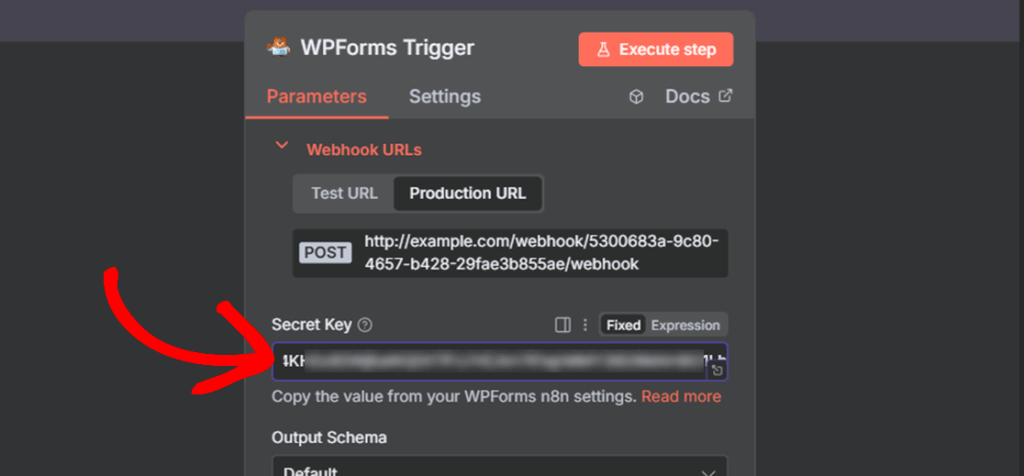The image size is (1024, 476).
Task: Switch Secret Key mode to Expression
Action: tap(685, 325)
